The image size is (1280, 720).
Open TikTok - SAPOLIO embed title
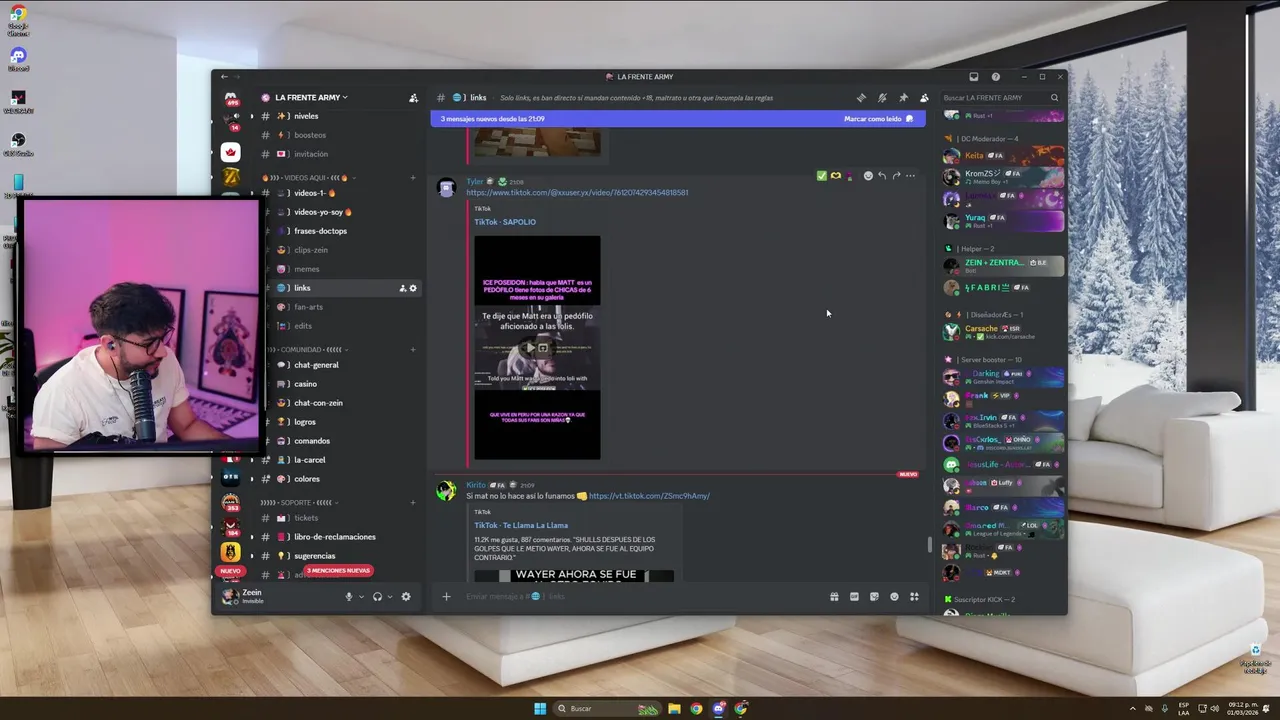505,222
